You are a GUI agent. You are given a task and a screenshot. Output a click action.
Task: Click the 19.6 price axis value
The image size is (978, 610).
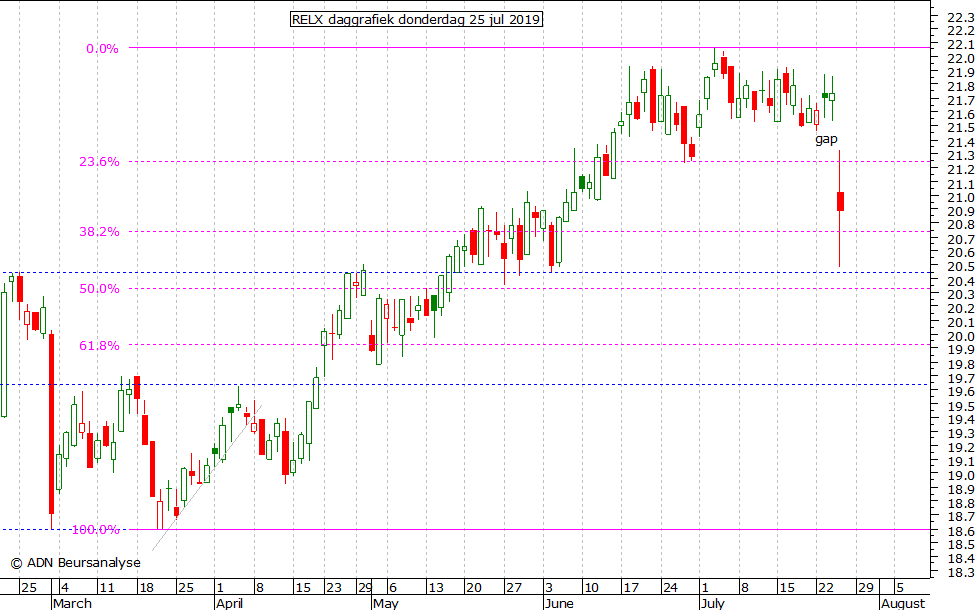961,392
